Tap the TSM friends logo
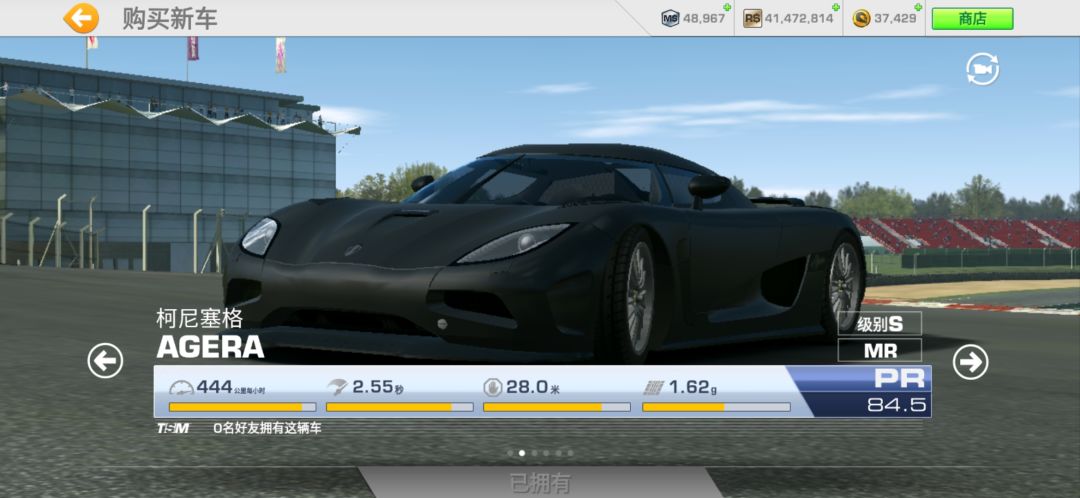 (x=172, y=428)
